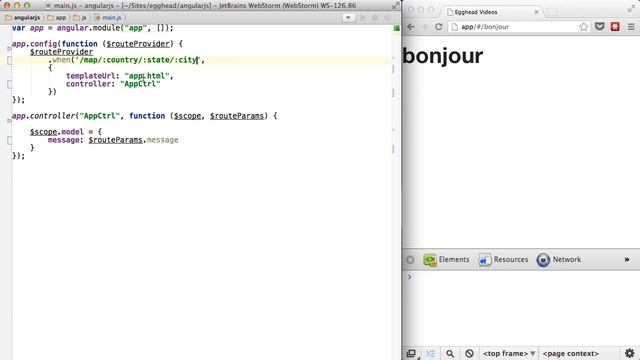Image resolution: width=640 pixels, height=360 pixels.
Task: Click the WebStorm Debug button
Action: click(x=375, y=18)
